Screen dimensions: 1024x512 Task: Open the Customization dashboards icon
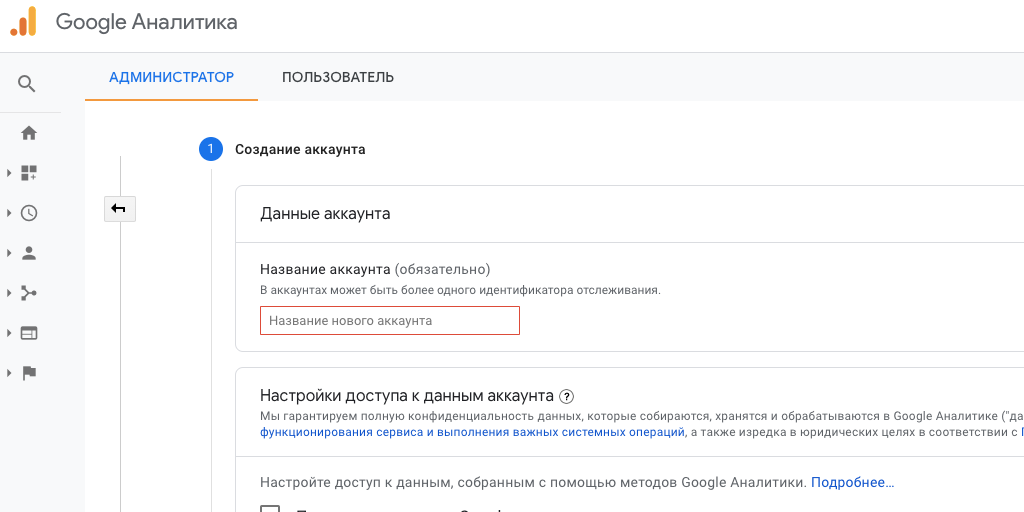tap(29, 173)
